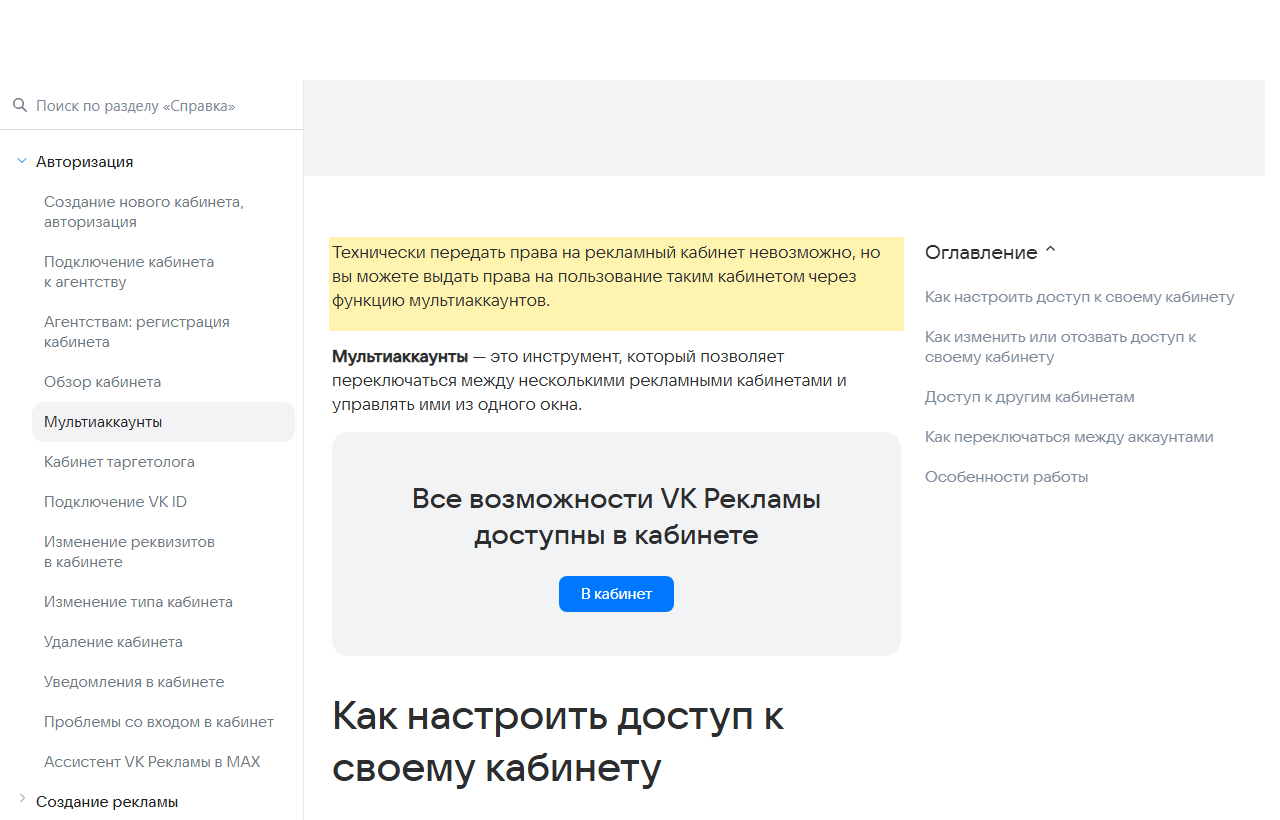Click the heading Как настроить доступ к своему кабинету

pyautogui.click(x=558, y=742)
